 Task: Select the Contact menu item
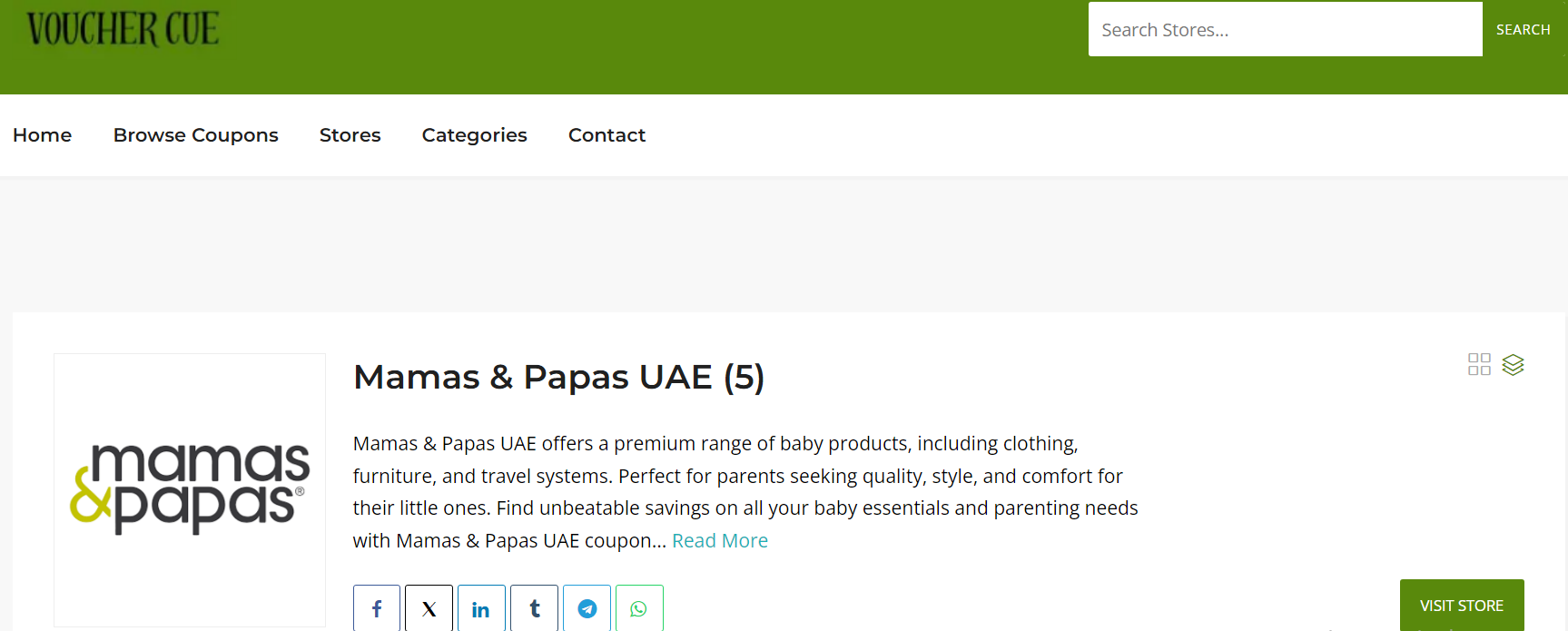click(606, 134)
